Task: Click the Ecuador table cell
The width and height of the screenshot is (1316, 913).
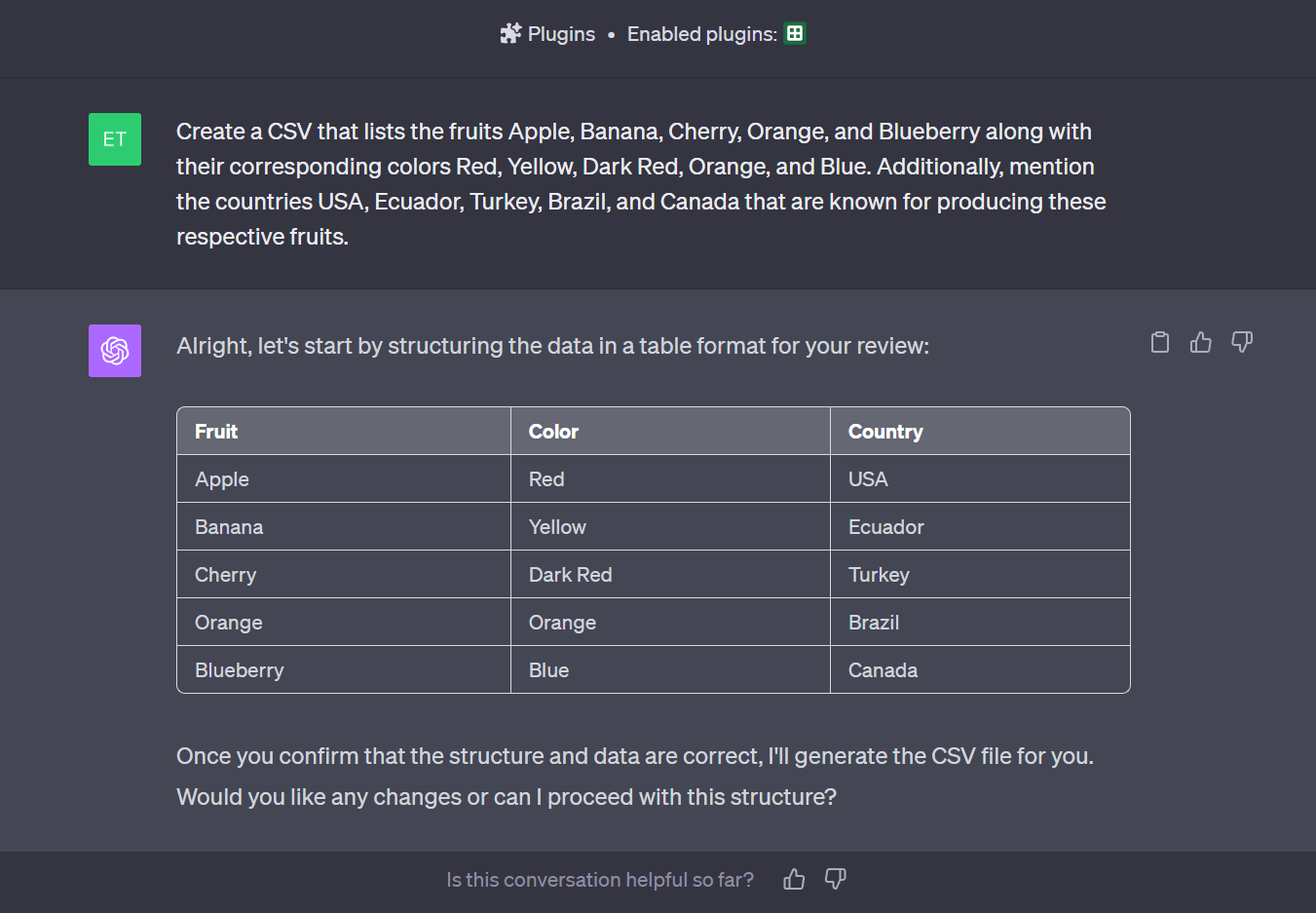Action: (x=885, y=527)
